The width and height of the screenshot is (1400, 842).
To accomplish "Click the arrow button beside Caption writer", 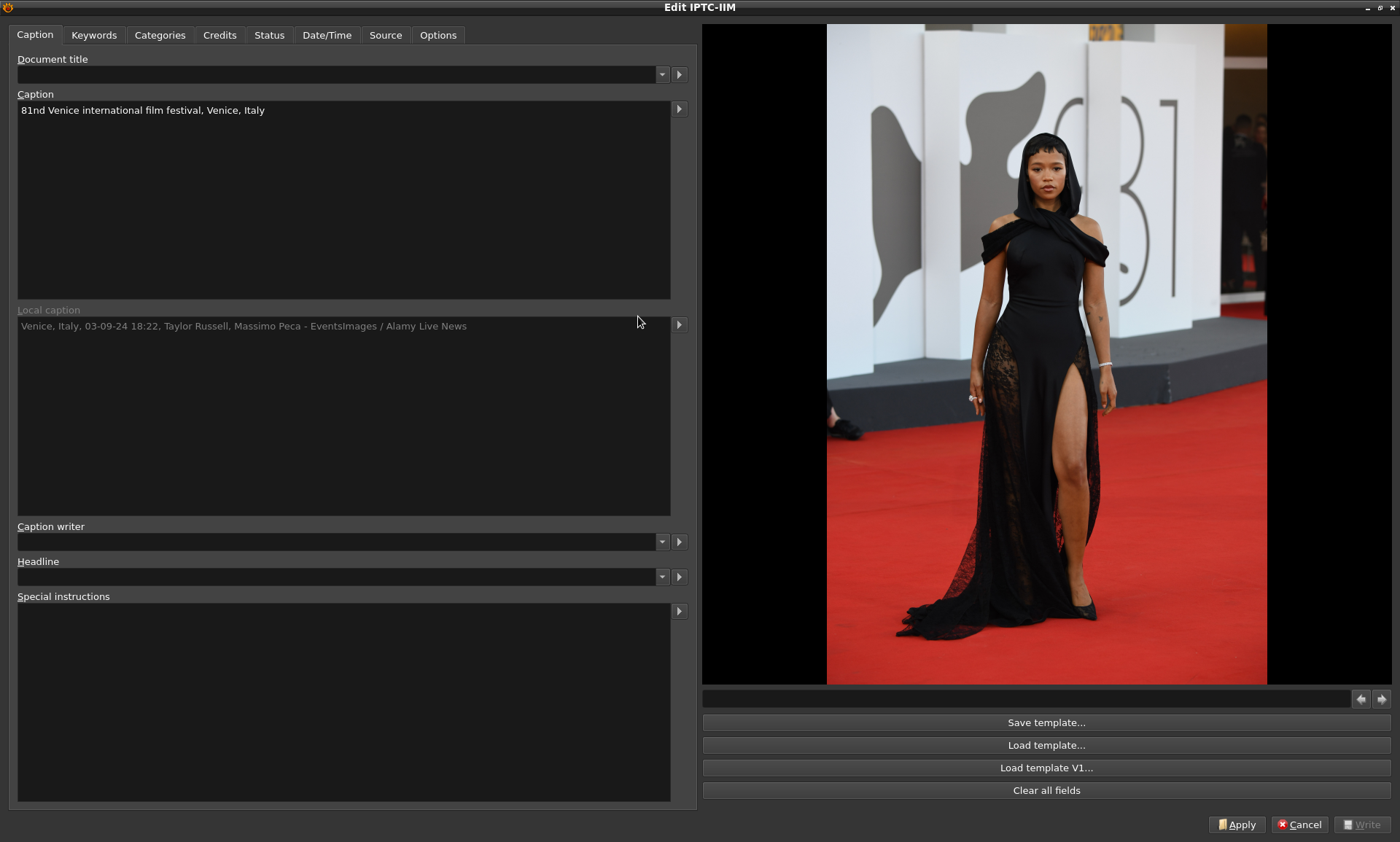I will [680, 542].
